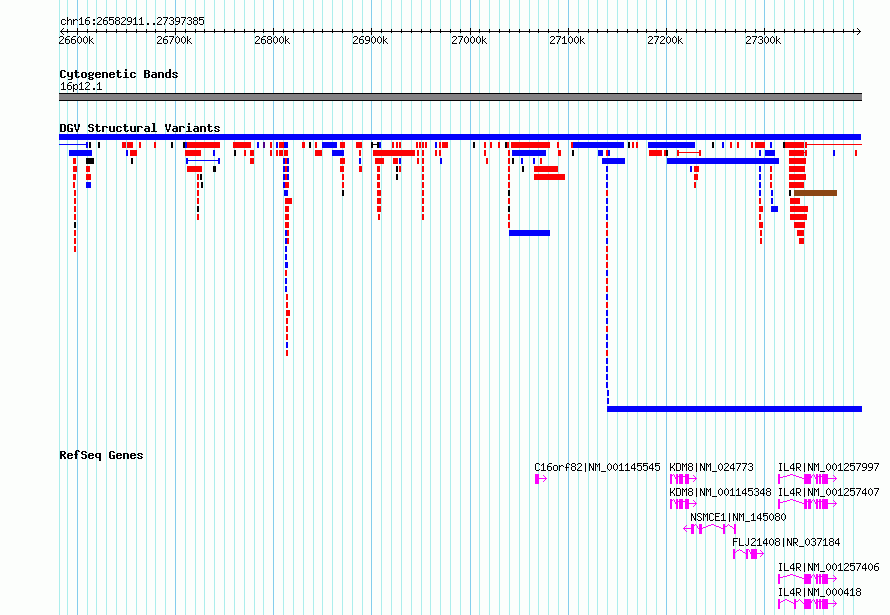Viewport: 890px width, 615px height.
Task: Select the Cytogenetic Bands track title
Action: (119, 74)
